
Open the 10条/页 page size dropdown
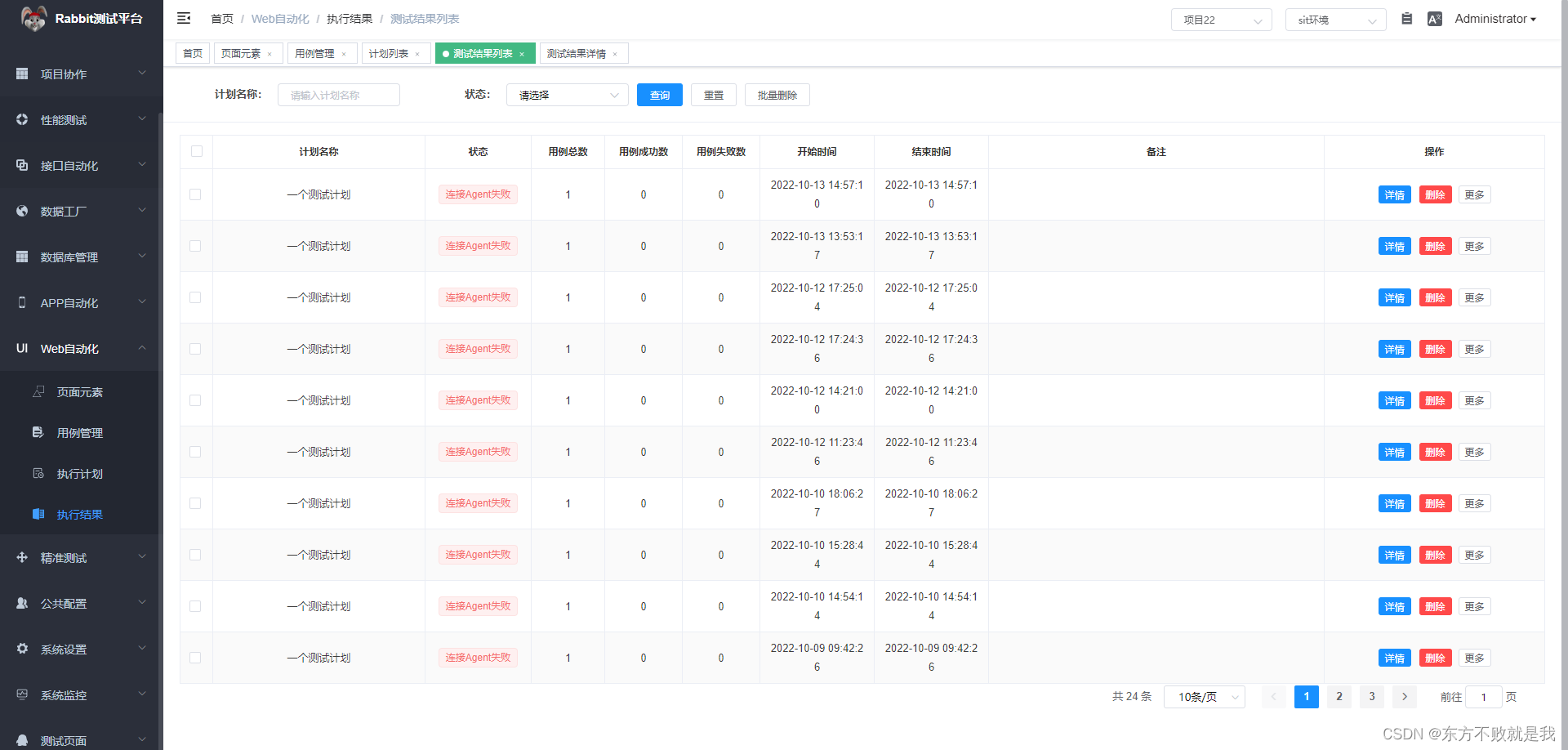pyautogui.click(x=1203, y=696)
